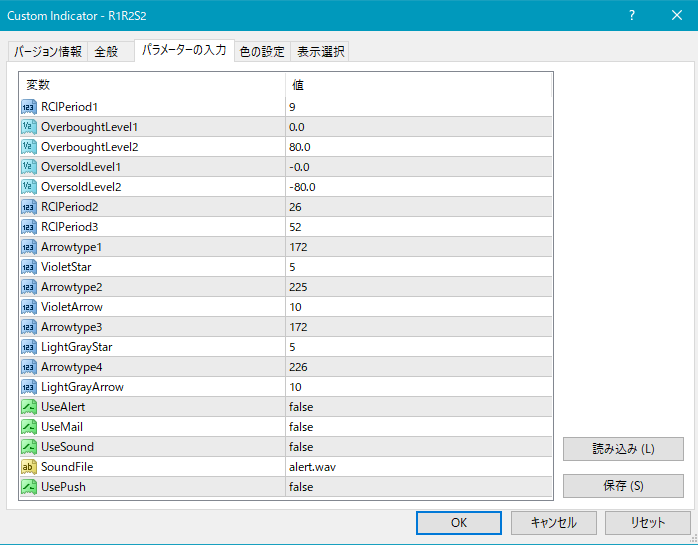Image resolution: width=698 pixels, height=545 pixels.
Task: Click the string icon beside SoundFile
Action: click(x=28, y=467)
